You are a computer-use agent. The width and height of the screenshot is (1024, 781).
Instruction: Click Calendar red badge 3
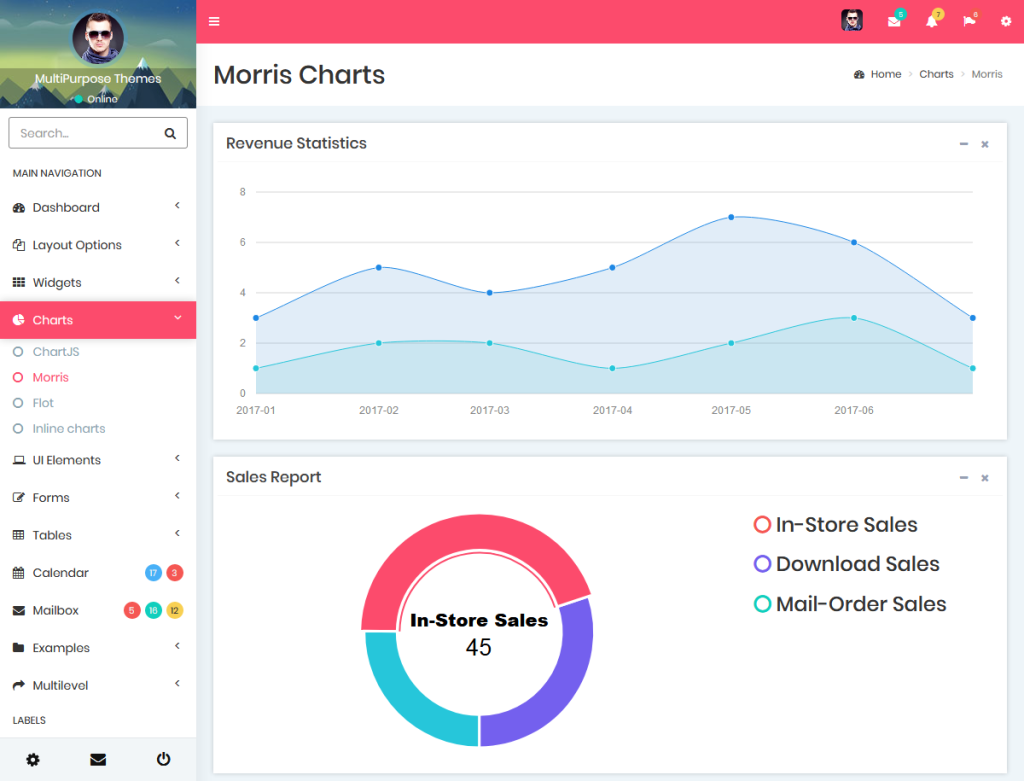click(174, 573)
